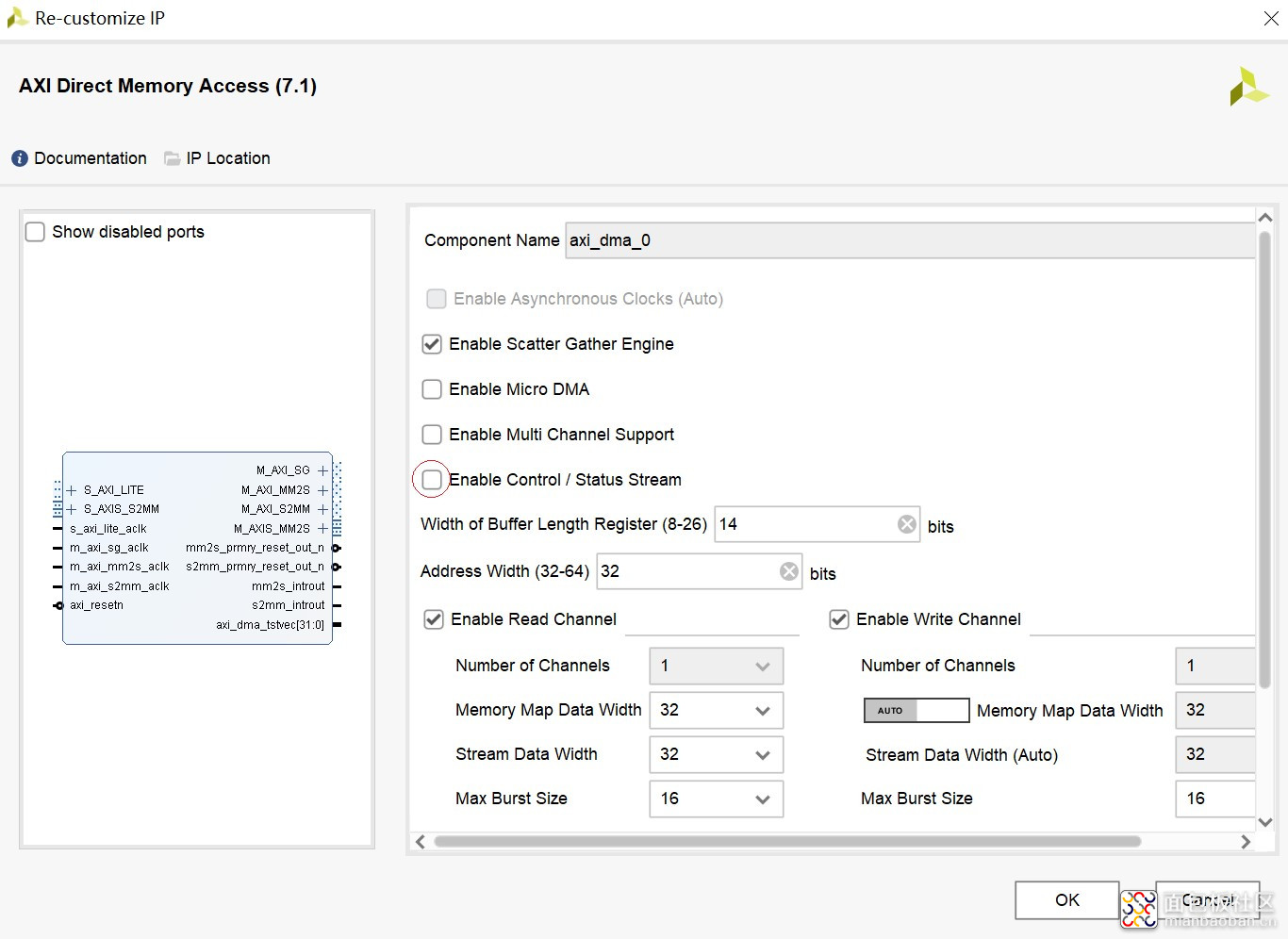This screenshot has width=1288, height=939.
Task: Enable Micro DMA checkbox
Action: point(432,389)
